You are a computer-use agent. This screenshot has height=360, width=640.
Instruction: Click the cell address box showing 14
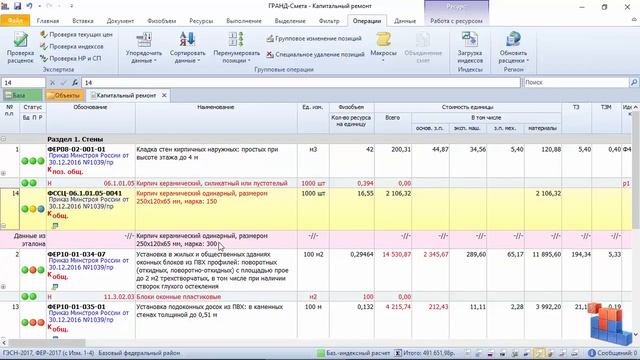tap(23, 82)
